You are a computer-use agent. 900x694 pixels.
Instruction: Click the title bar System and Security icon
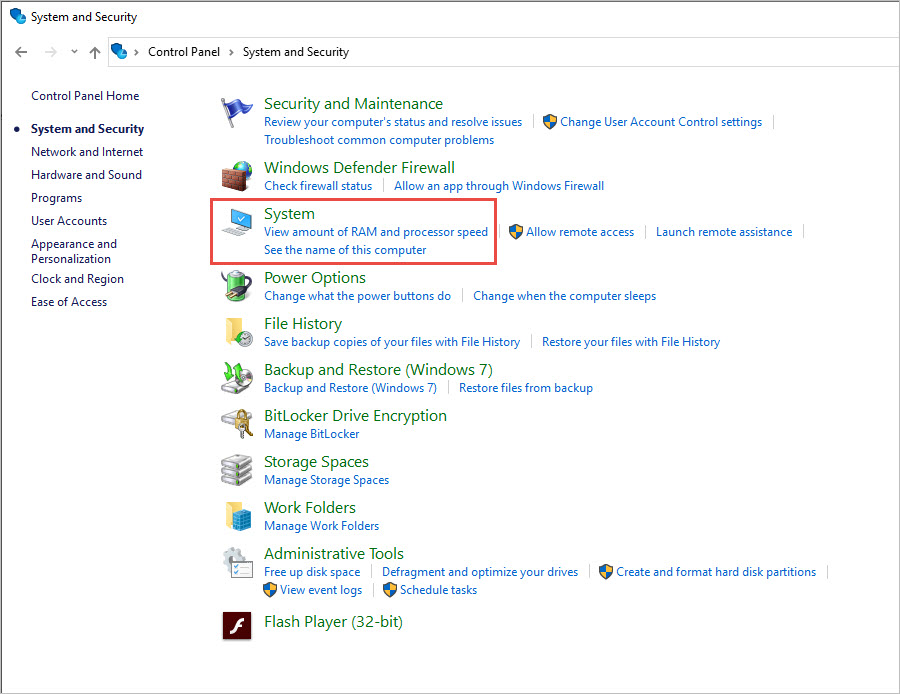click(x=18, y=16)
